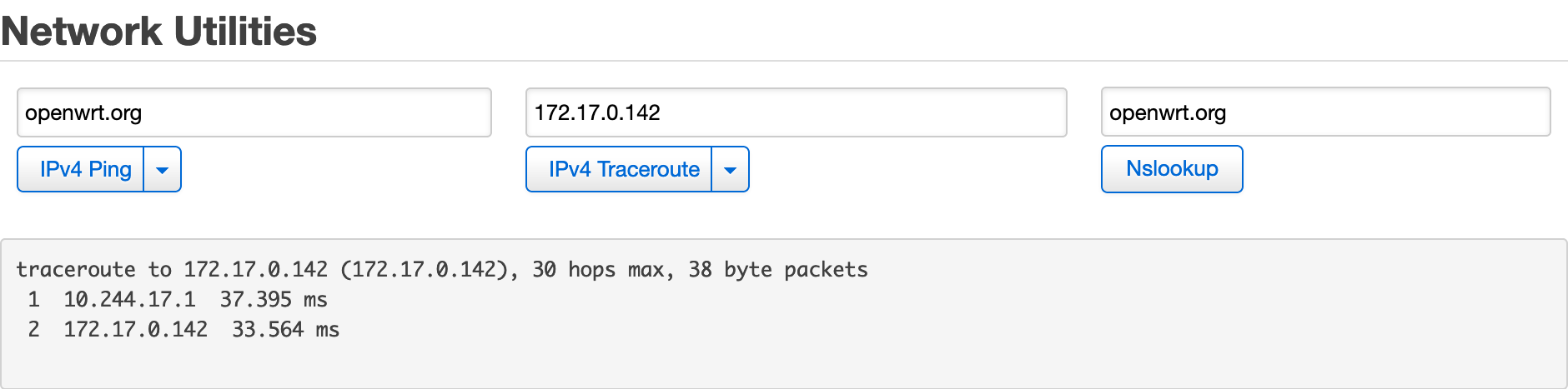The width and height of the screenshot is (1568, 389).
Task: Click hop number 2 in the output
Action: pos(33,329)
